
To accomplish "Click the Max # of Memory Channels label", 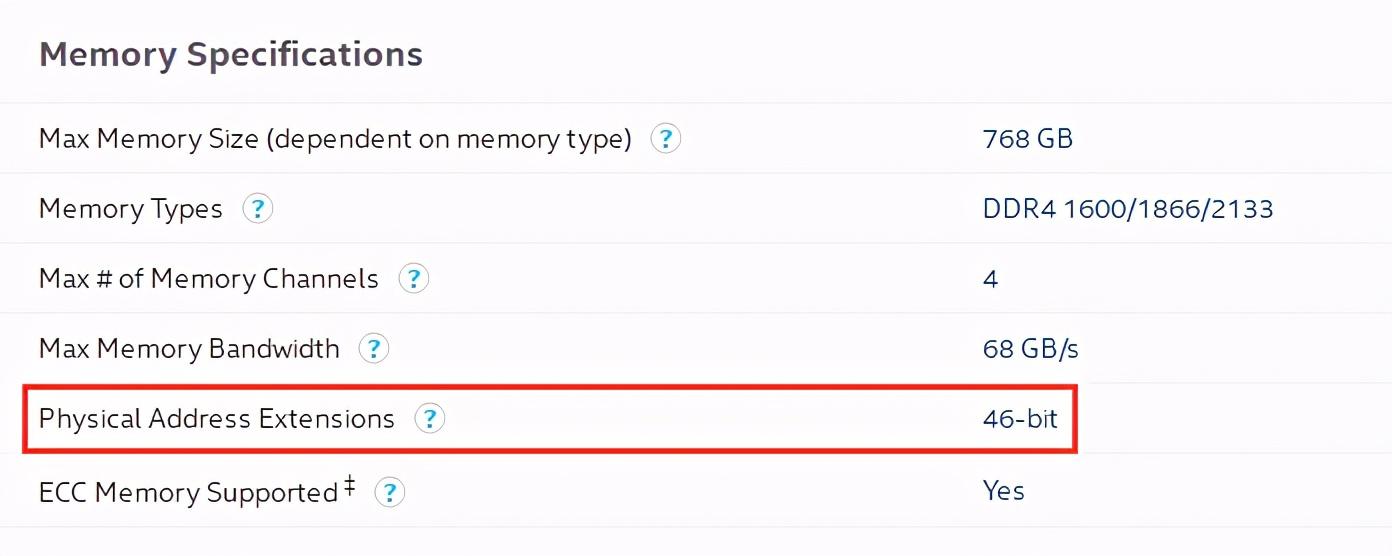I will (x=209, y=278).
